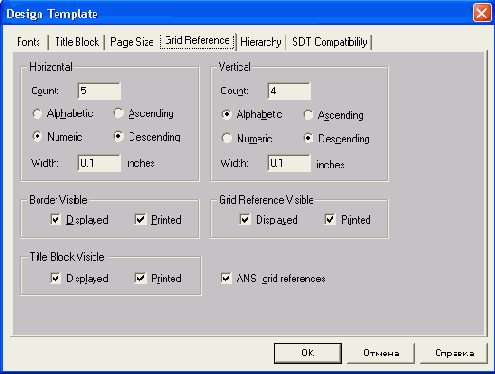
Task: Click the Отмена cancel button
Action: (x=381, y=353)
